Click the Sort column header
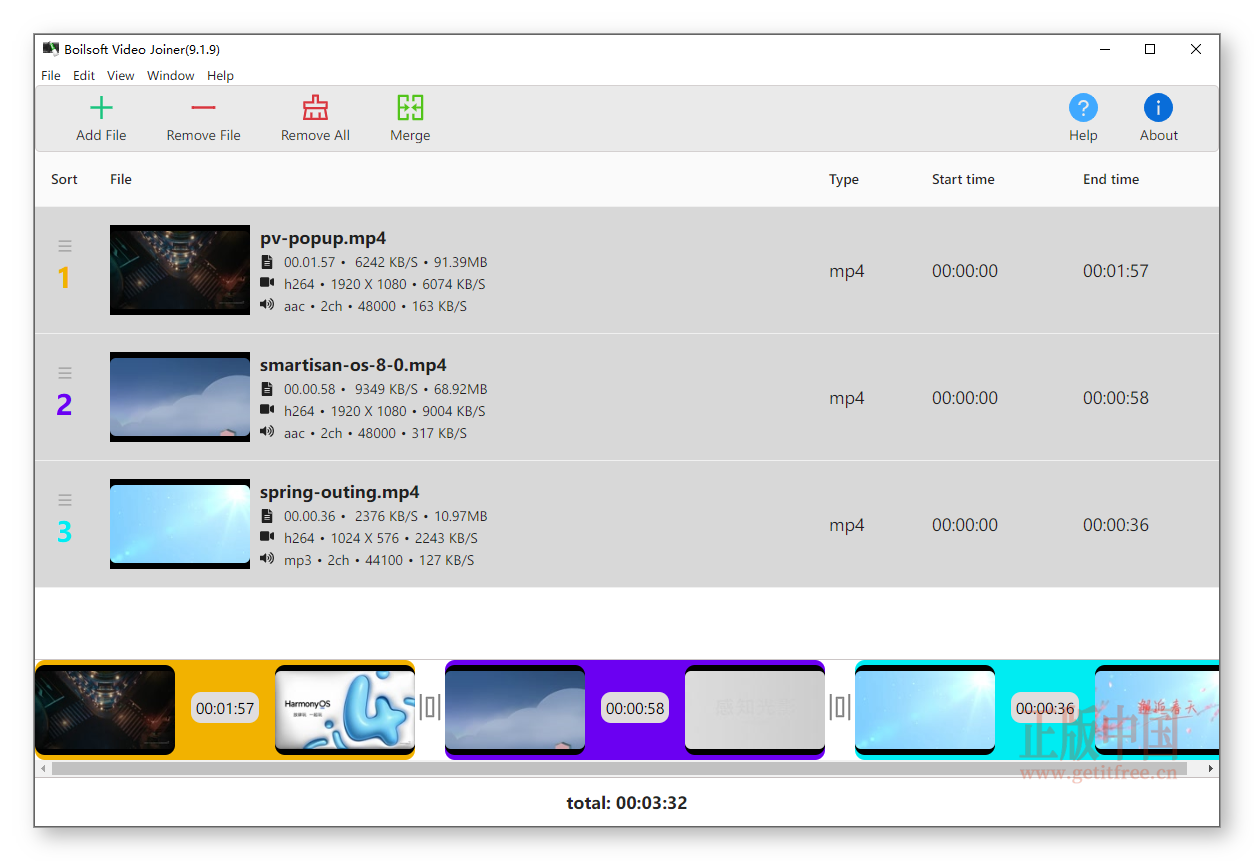Viewport: 1254px width, 861px height. [64, 180]
